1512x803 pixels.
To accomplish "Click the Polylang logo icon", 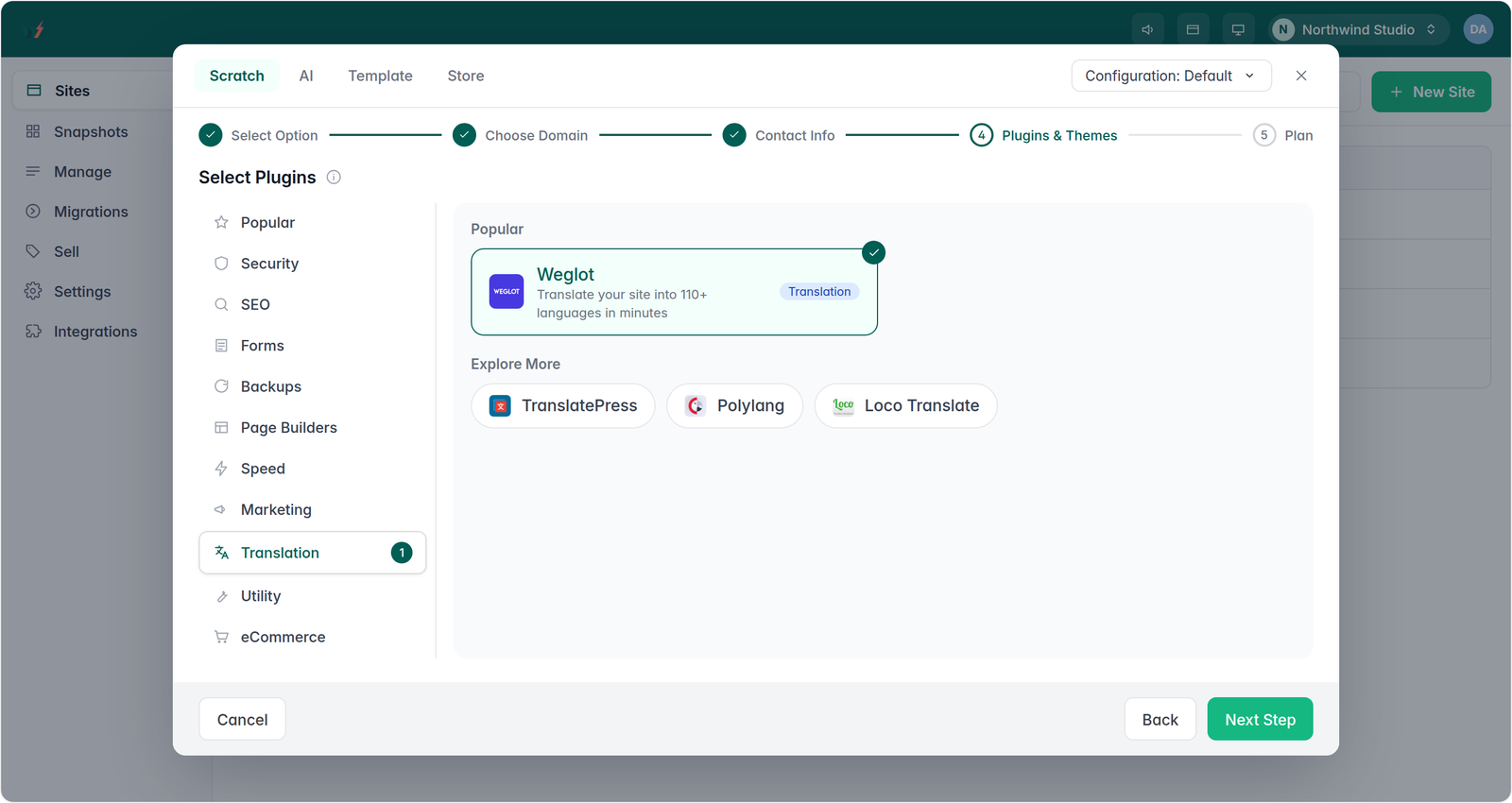I will [x=696, y=405].
